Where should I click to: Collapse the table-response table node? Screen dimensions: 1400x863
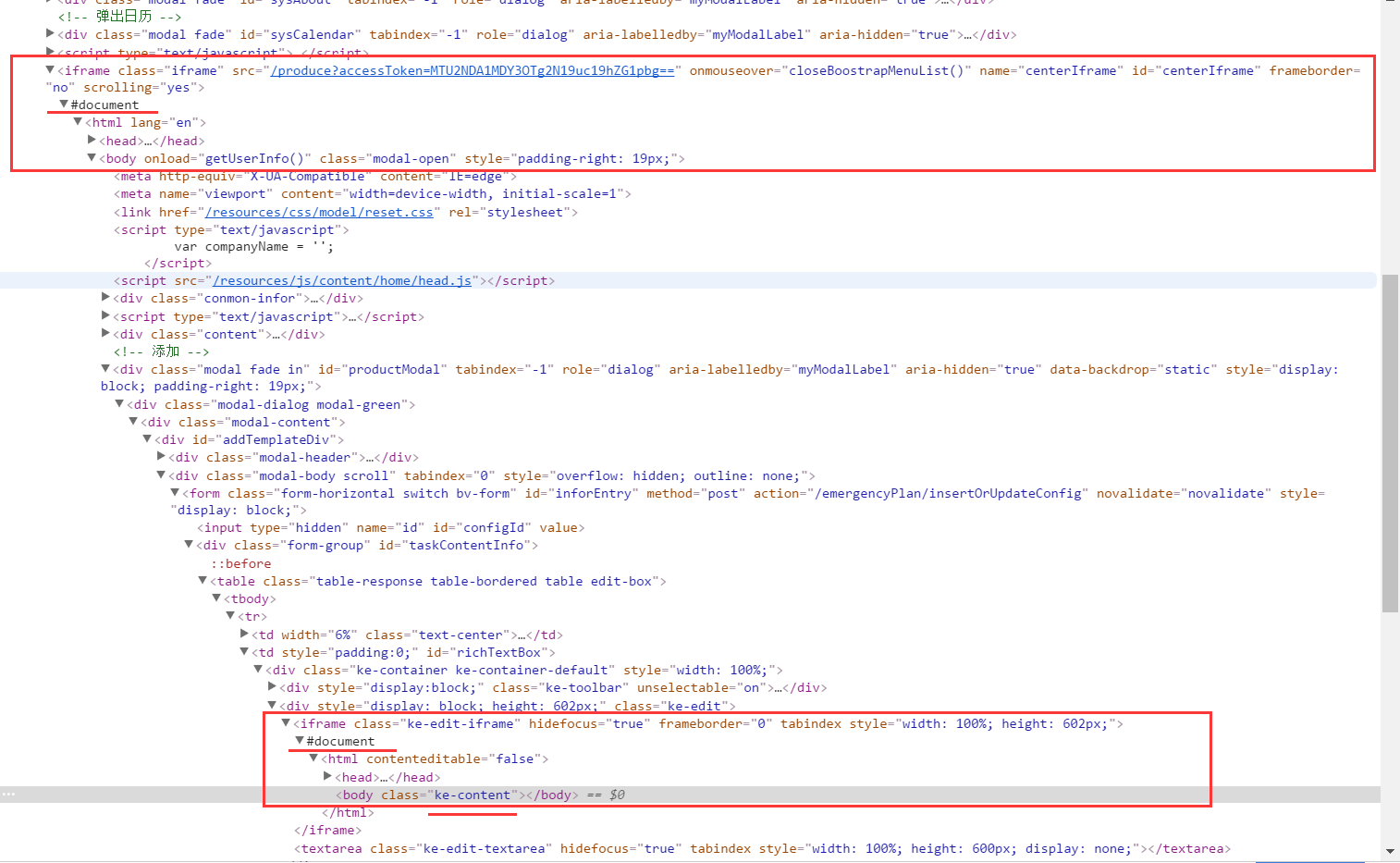pyautogui.click(x=203, y=580)
